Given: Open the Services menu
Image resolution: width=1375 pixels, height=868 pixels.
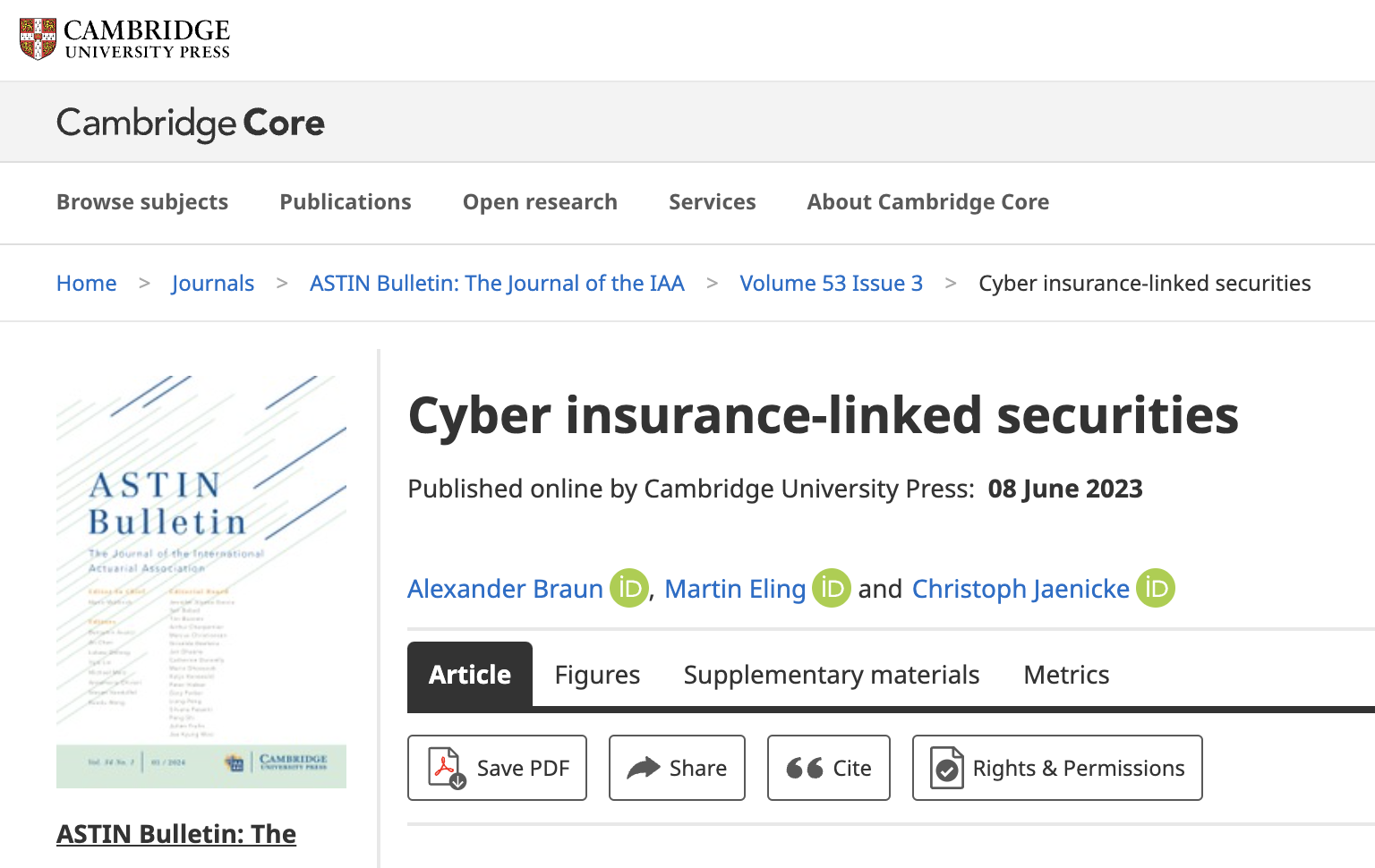Looking at the screenshot, I should tap(713, 202).
